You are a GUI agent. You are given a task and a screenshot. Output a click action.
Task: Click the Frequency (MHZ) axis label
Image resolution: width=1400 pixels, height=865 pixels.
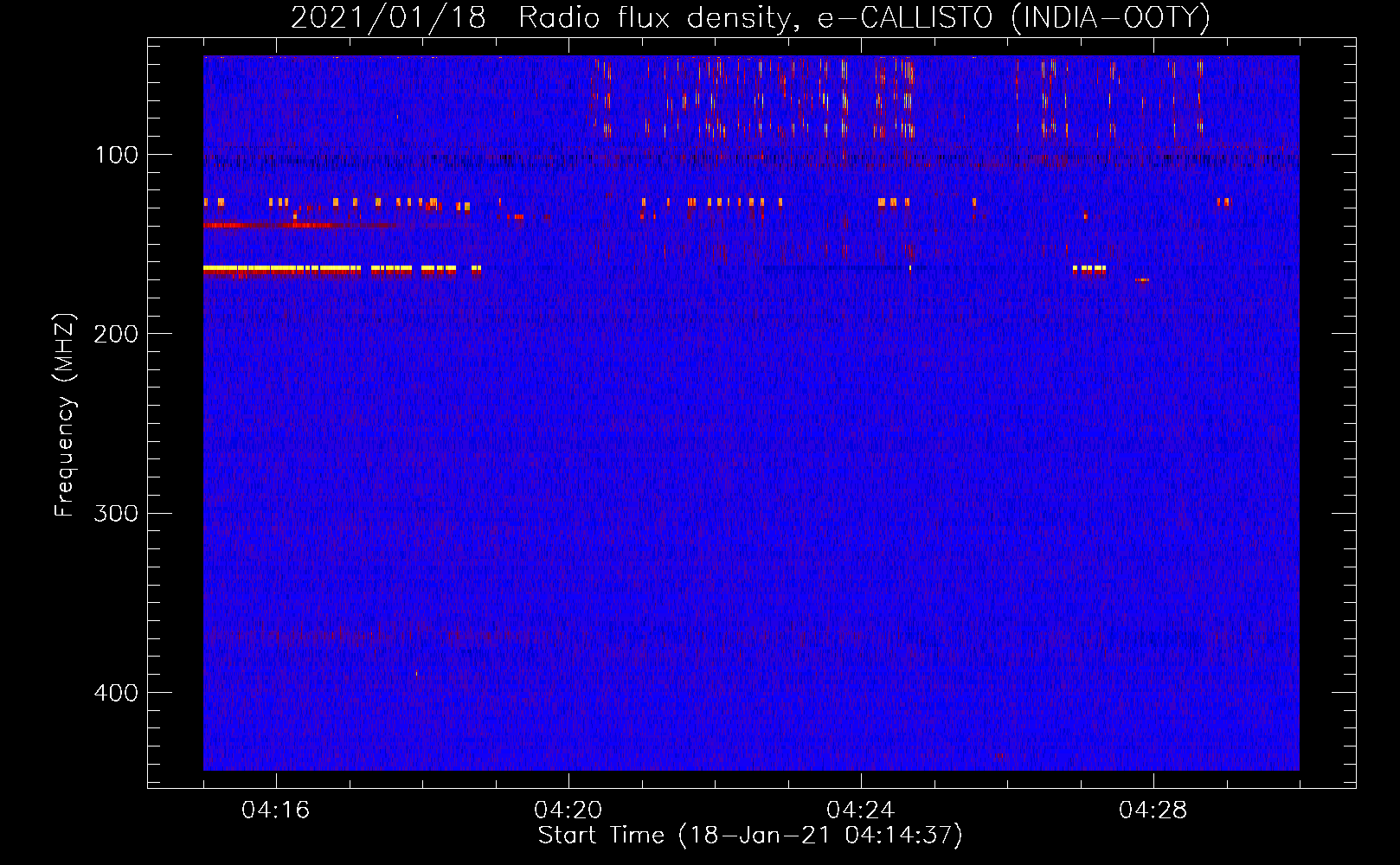65,415
